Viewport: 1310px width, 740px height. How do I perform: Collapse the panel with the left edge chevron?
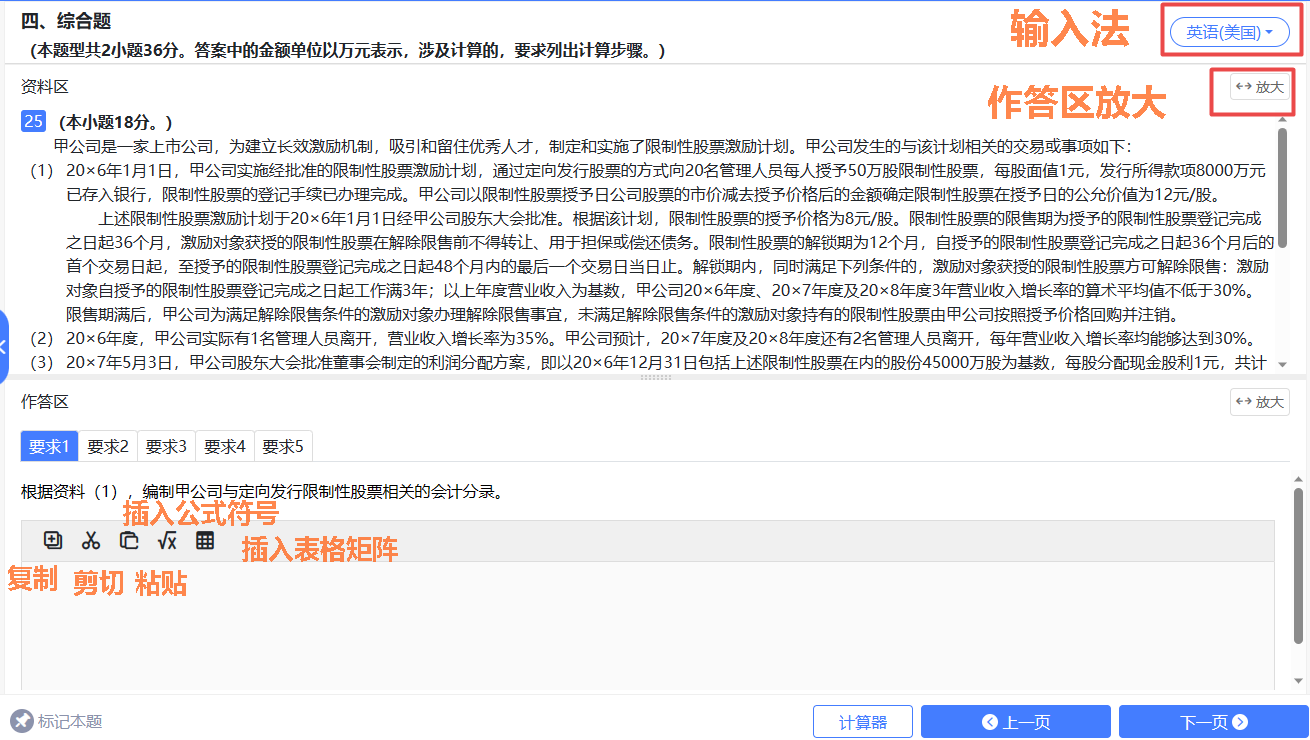tap(5, 347)
